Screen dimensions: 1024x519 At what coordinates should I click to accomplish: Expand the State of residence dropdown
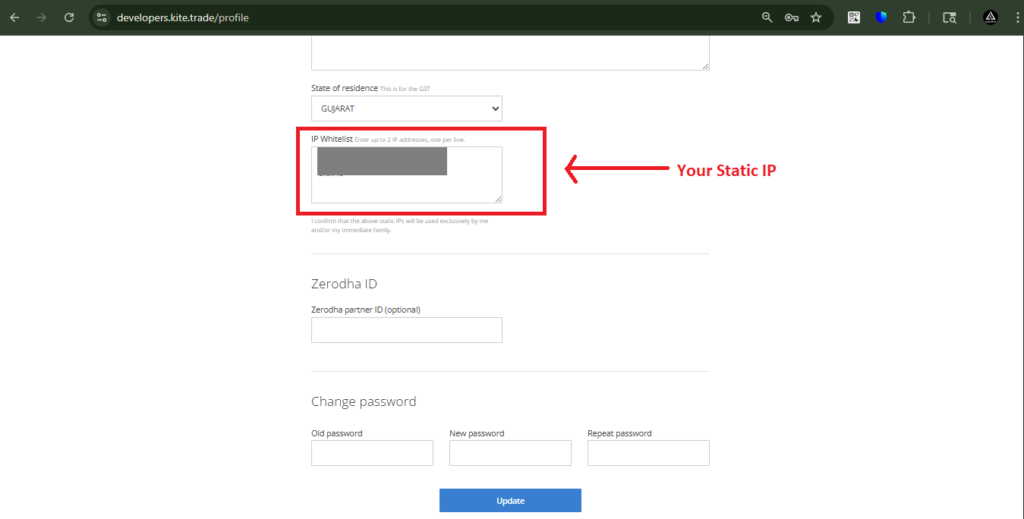(406, 108)
